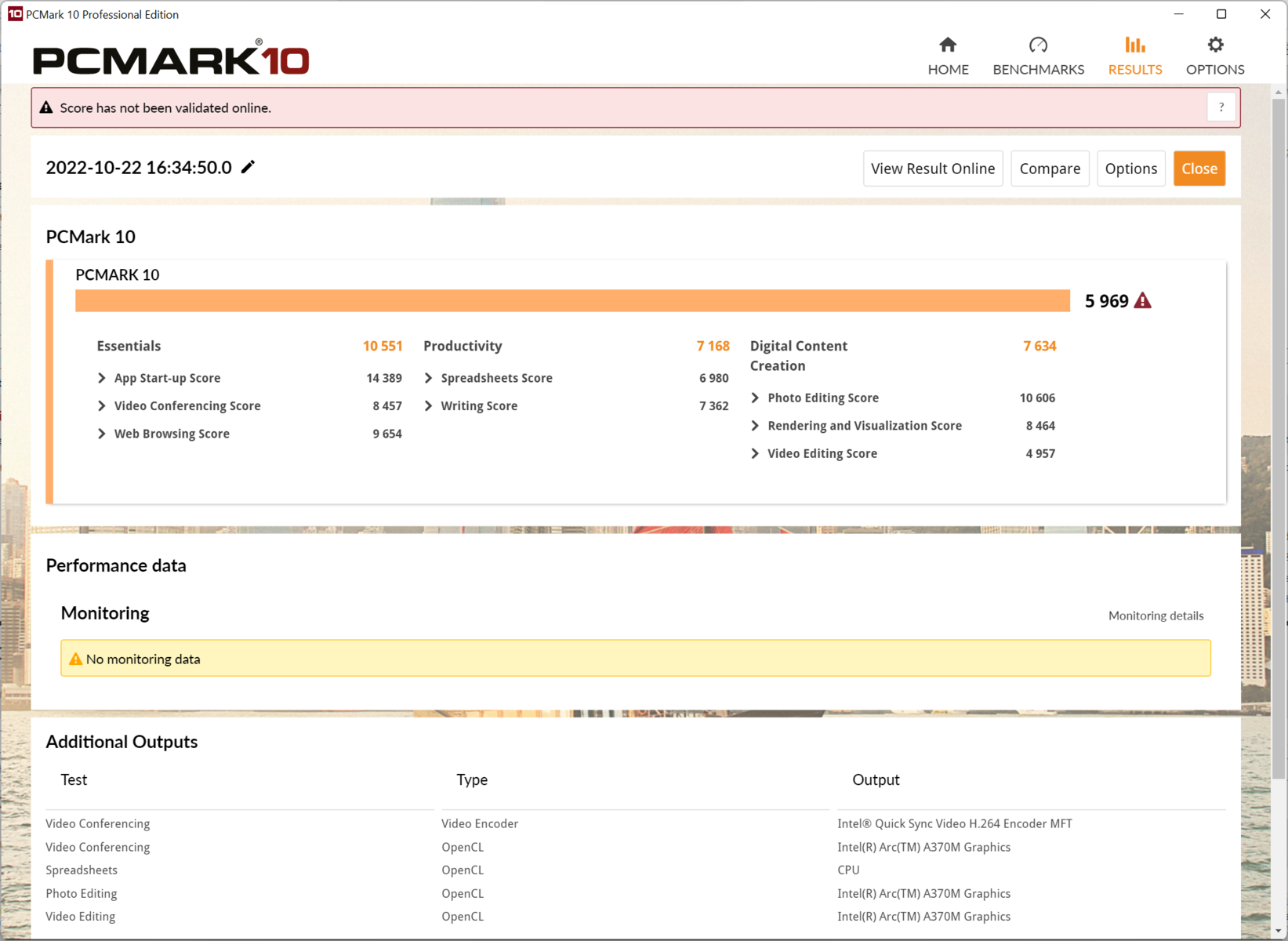Image resolution: width=1288 pixels, height=941 pixels.
Task: Click the Photo Editing test row
Action: [x=82, y=893]
